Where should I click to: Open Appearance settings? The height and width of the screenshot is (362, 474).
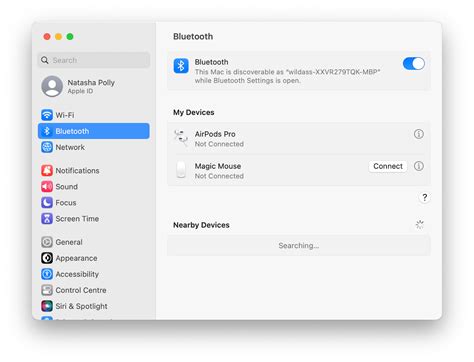94,258
